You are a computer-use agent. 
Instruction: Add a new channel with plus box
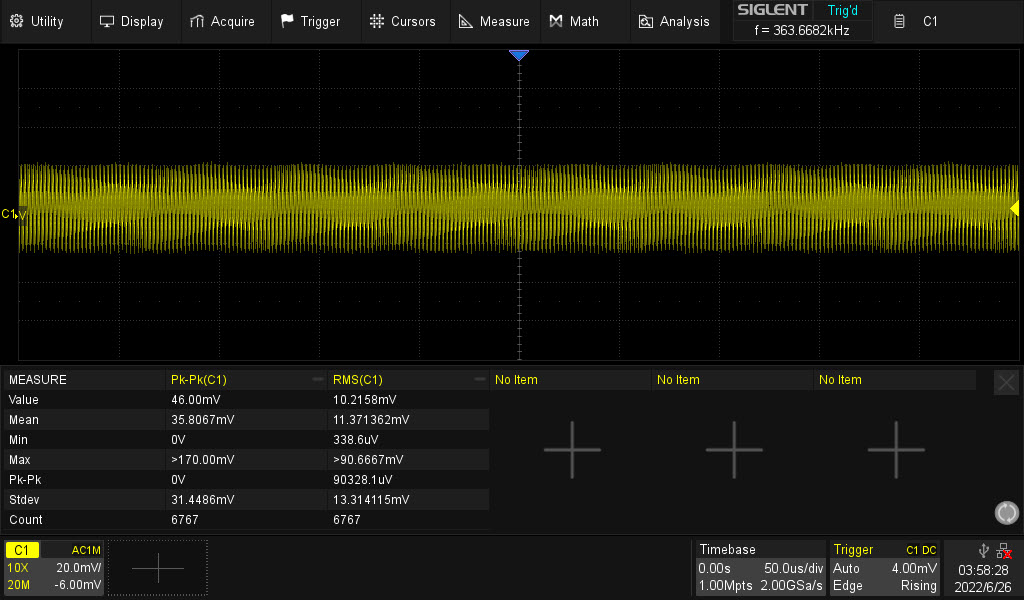click(x=158, y=568)
